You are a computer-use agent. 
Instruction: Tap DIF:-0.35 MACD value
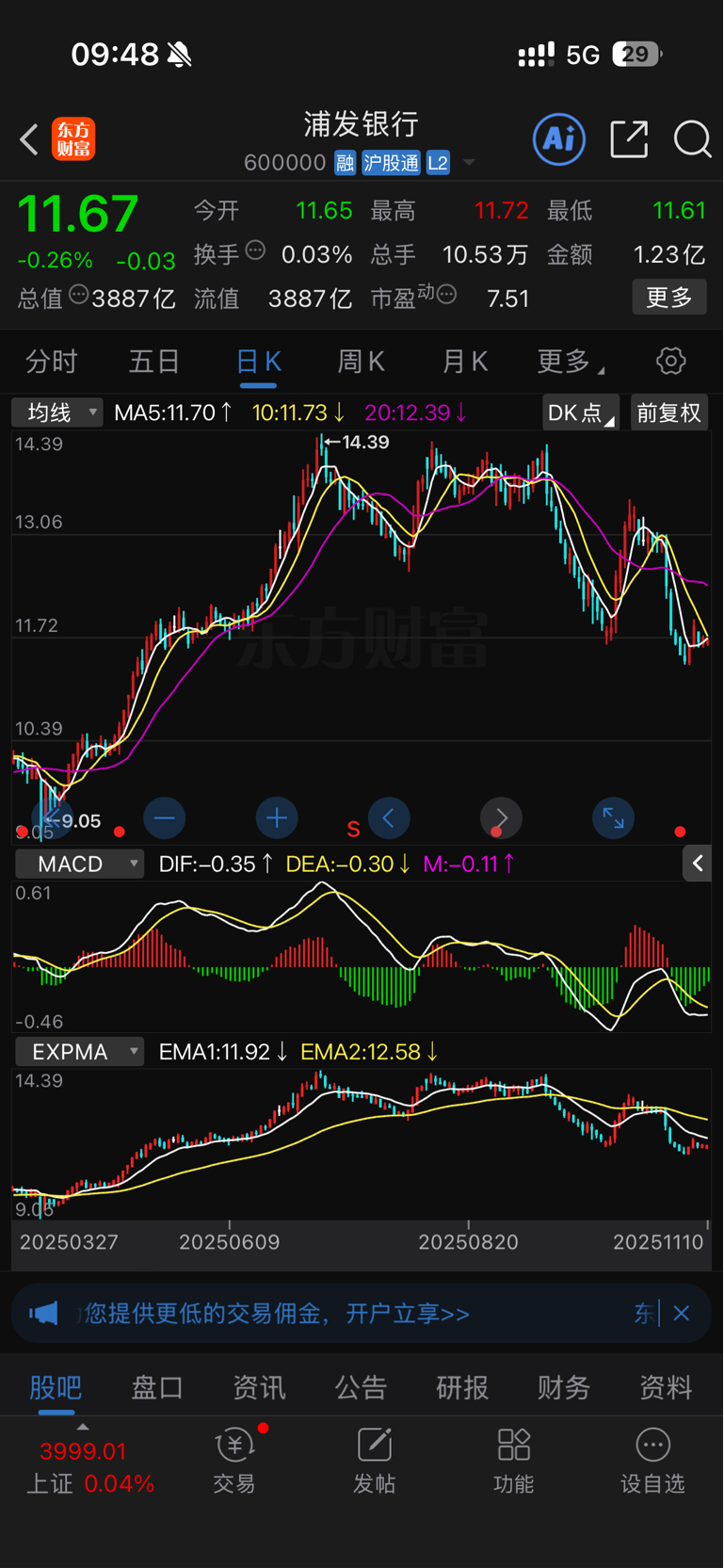(x=216, y=864)
